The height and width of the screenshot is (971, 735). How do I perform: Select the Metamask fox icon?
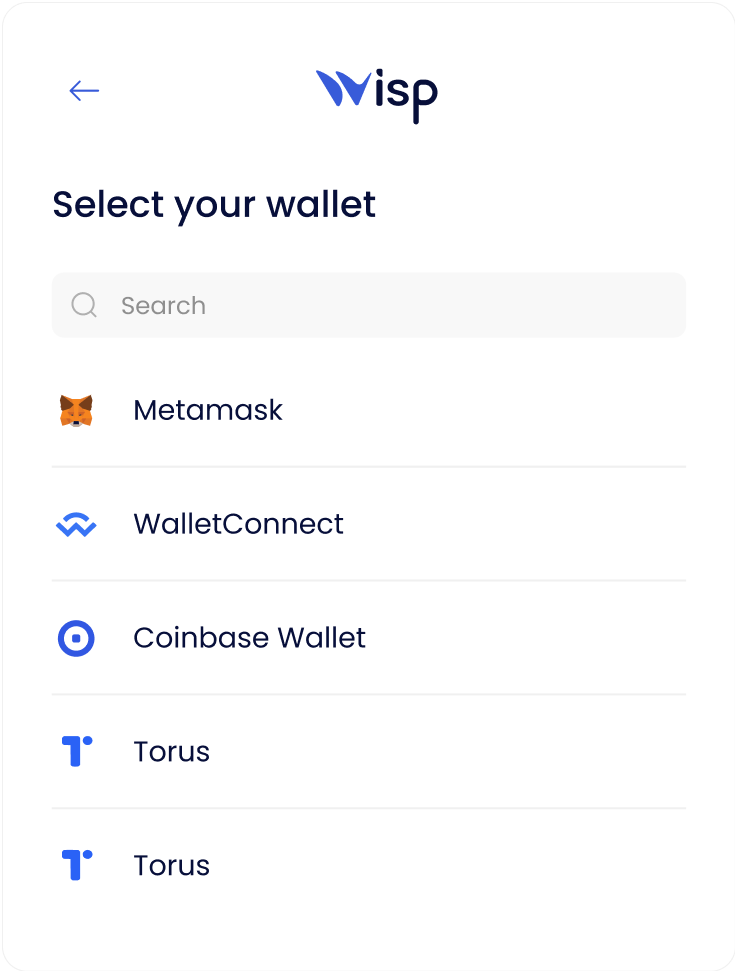pyautogui.click(x=79, y=409)
